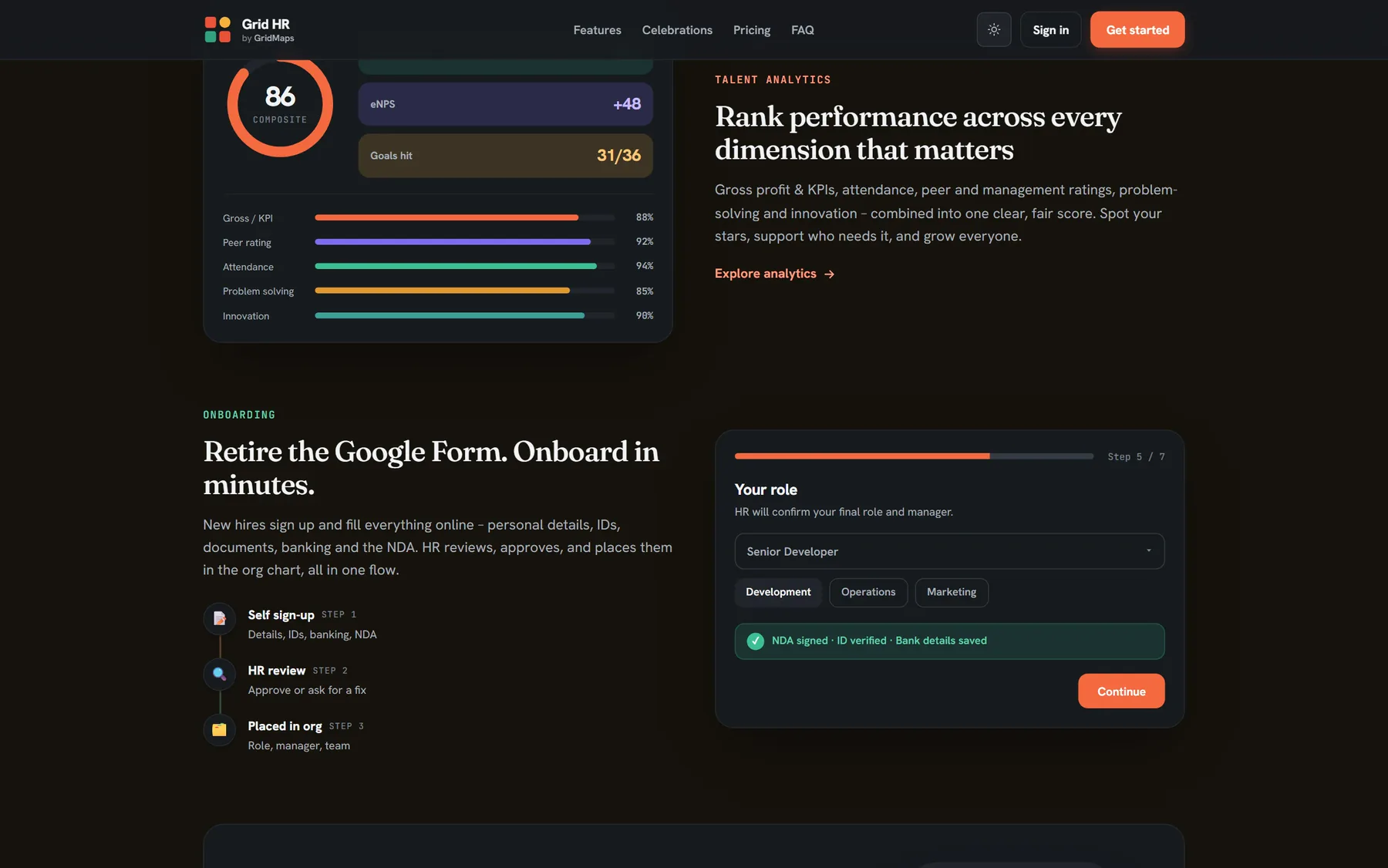Screen dimensions: 1388x868
Task: Select the Marketing department chip
Action: coord(952,592)
